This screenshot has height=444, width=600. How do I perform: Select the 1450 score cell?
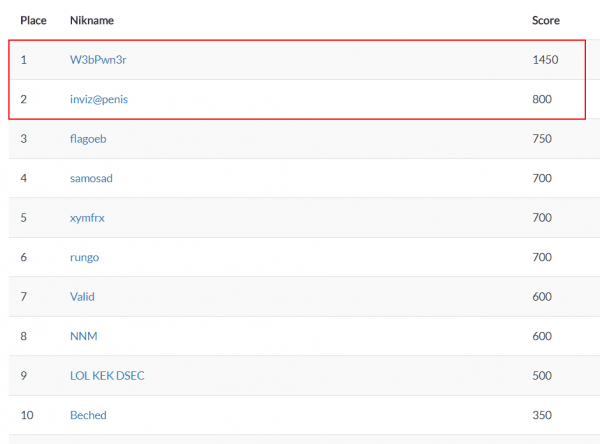545,60
